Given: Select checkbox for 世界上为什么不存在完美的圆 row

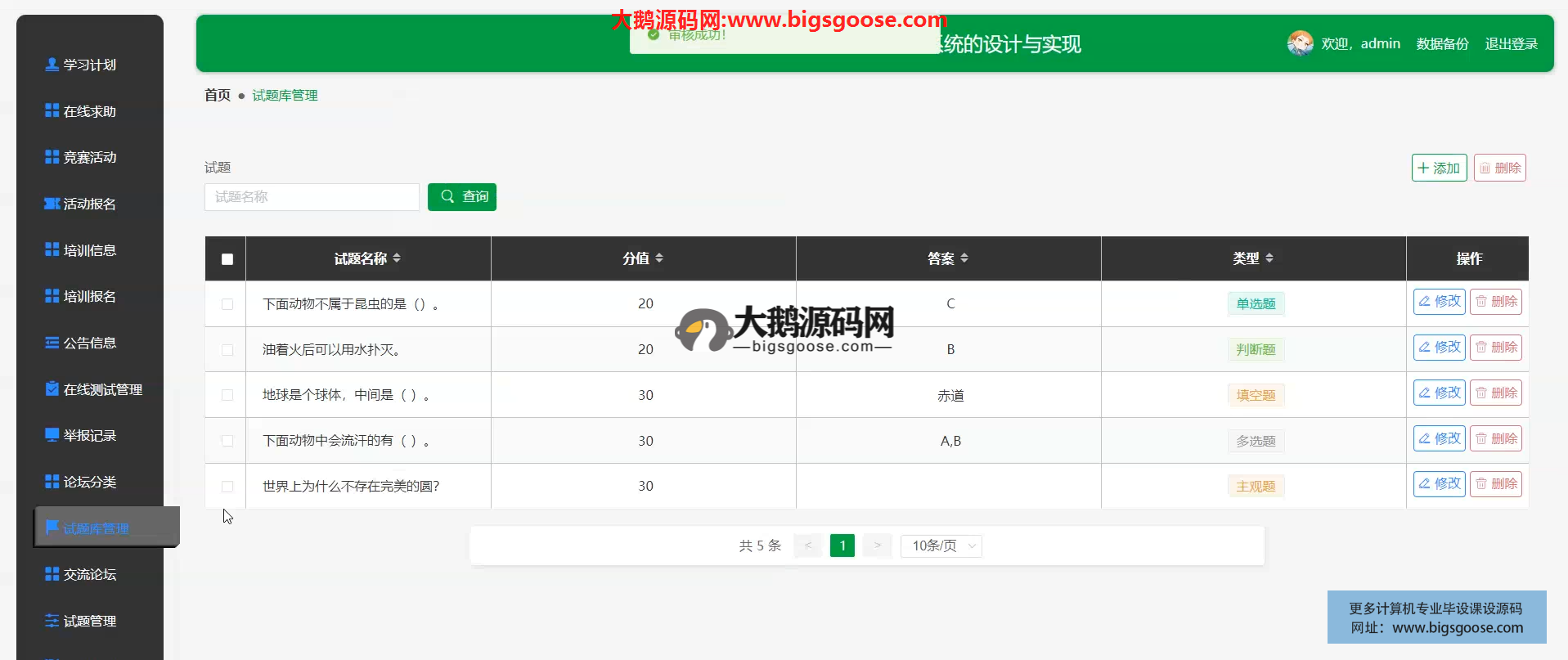Looking at the screenshot, I should tap(227, 487).
